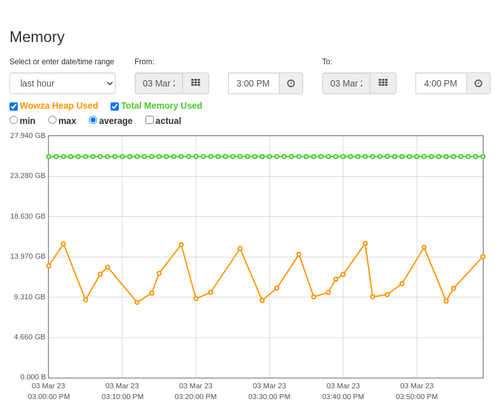Click the 'To:' label
The width and height of the screenshot is (500, 403).
click(327, 62)
